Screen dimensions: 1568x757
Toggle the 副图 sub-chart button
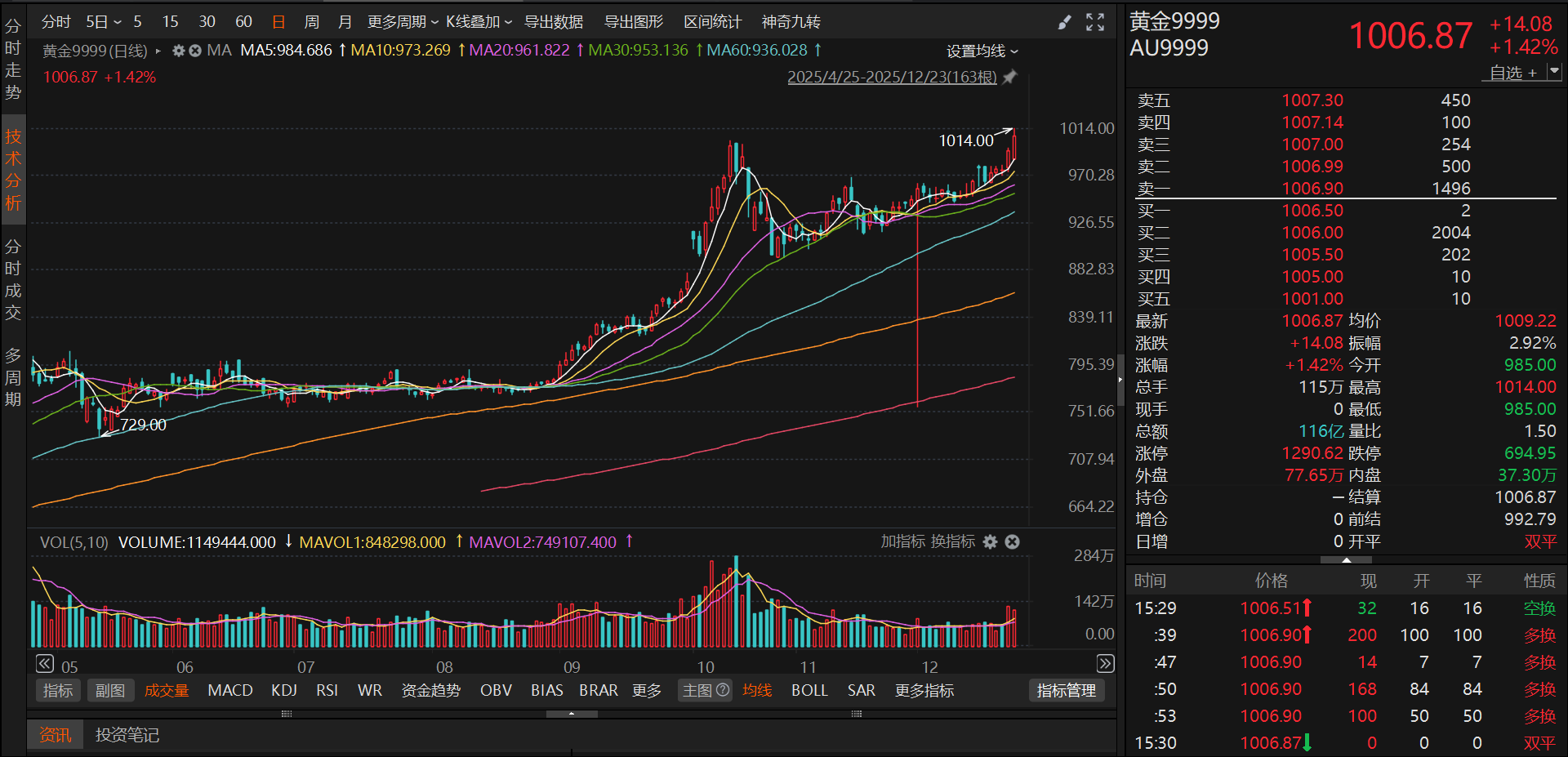click(x=109, y=691)
